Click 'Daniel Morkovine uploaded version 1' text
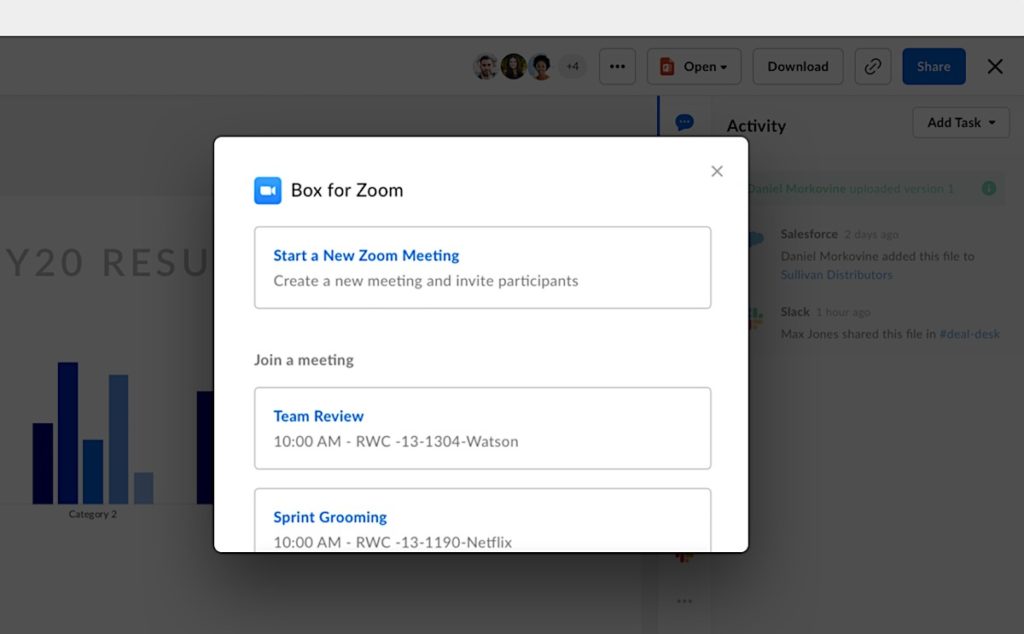1024x634 pixels. tap(851, 189)
